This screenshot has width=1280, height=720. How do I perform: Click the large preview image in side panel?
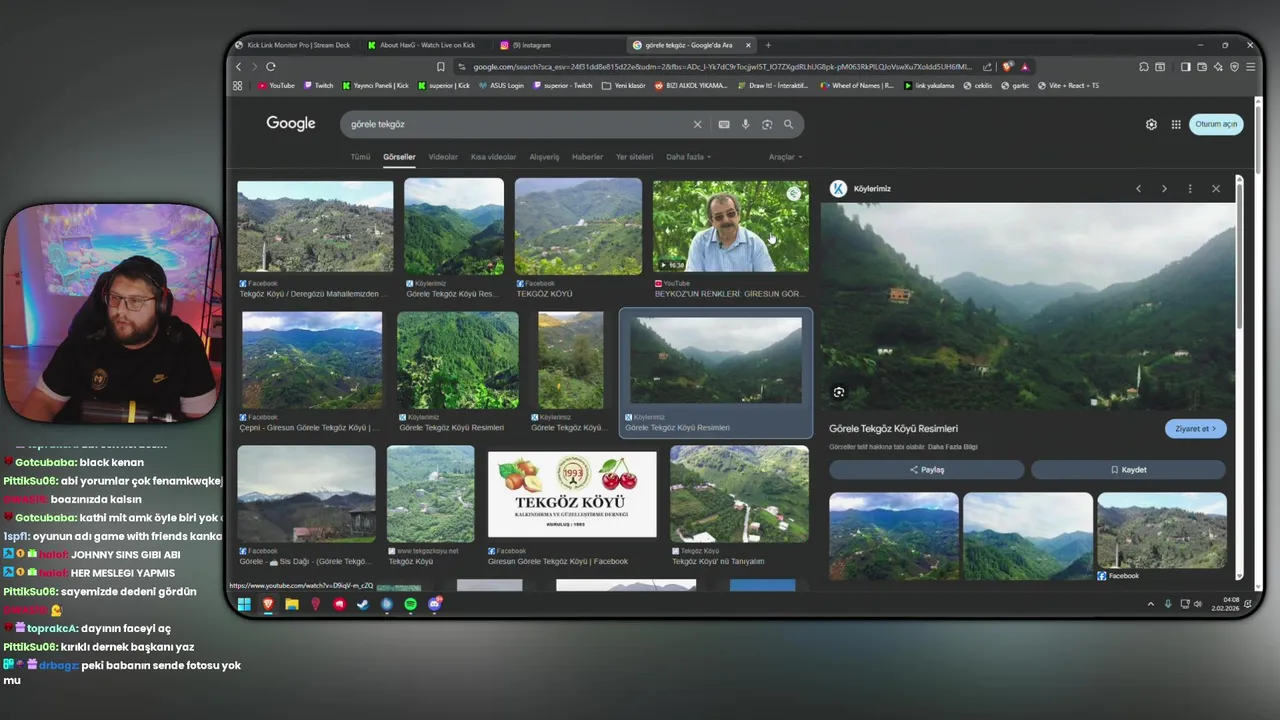tap(1027, 306)
